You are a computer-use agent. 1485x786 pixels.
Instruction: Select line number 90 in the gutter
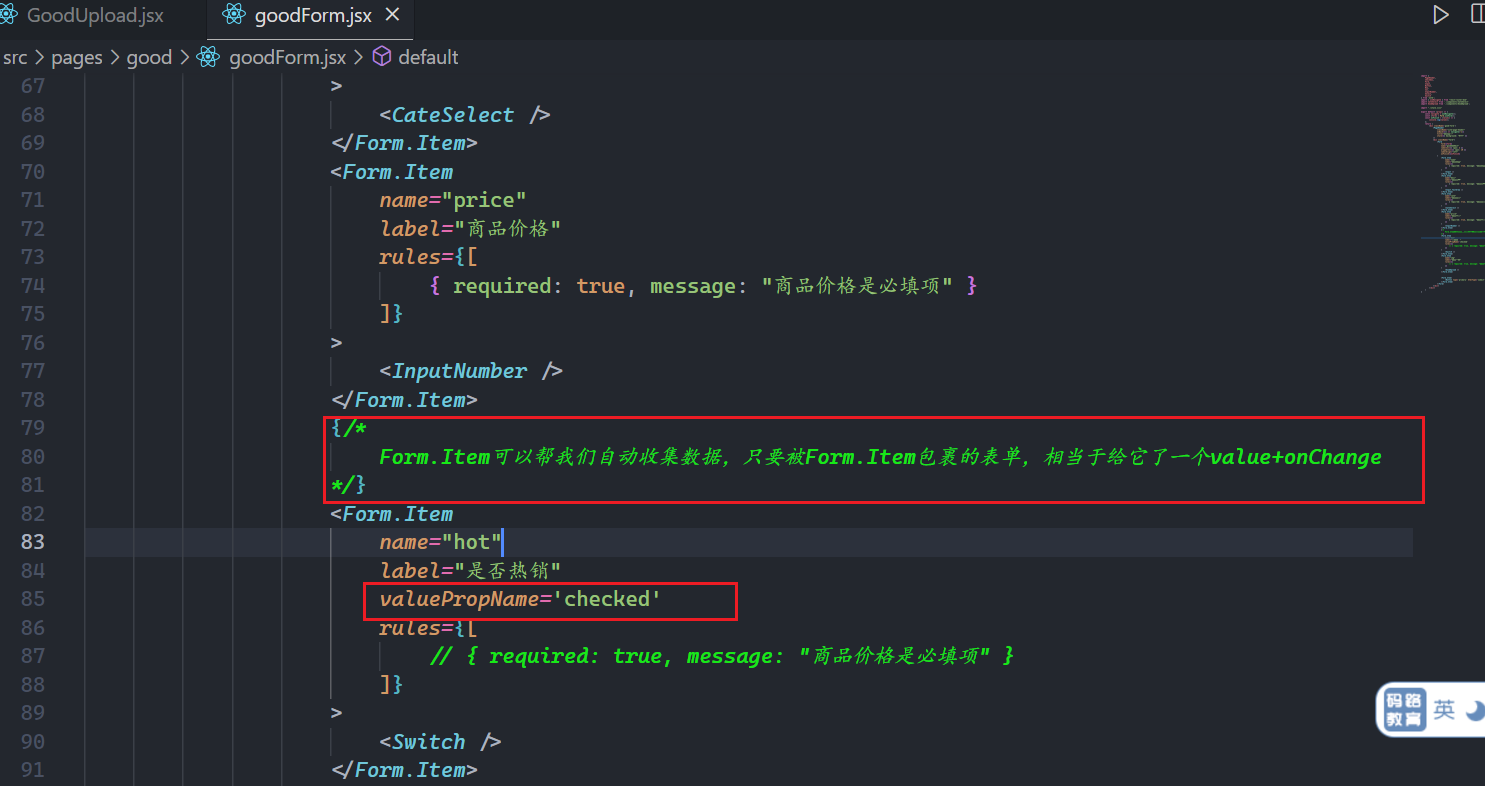[x=33, y=742]
